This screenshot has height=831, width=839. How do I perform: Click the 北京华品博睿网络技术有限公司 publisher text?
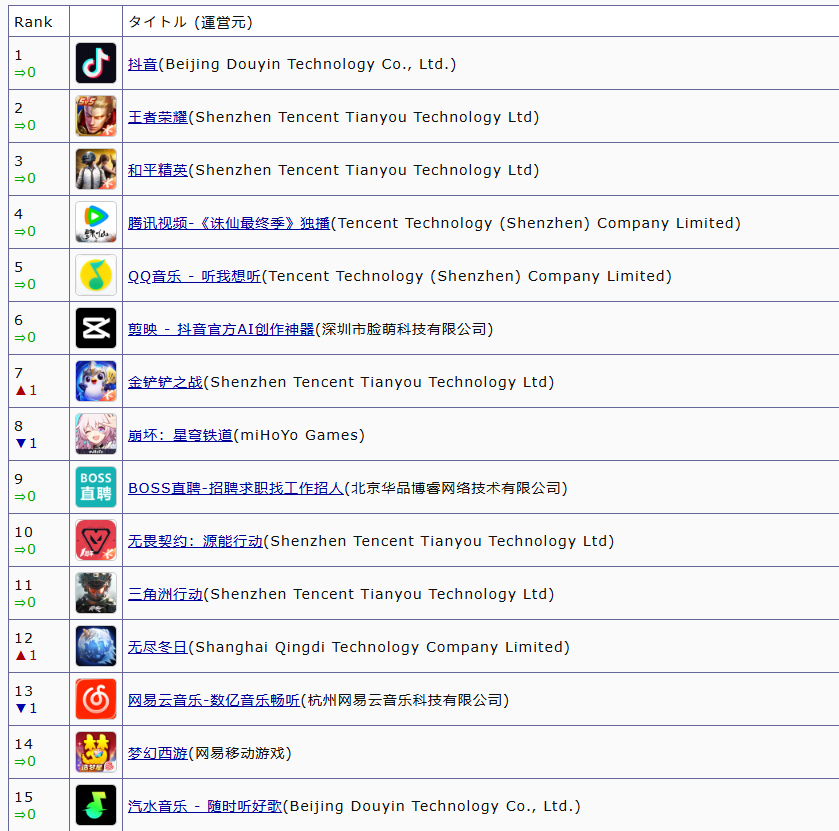[456, 488]
